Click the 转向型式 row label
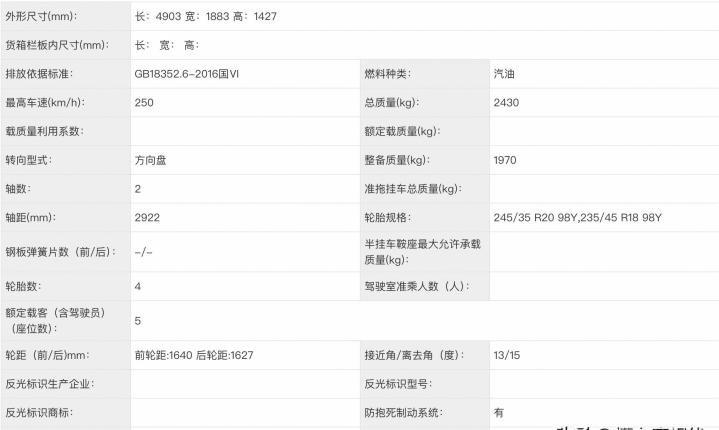 (x=28, y=160)
